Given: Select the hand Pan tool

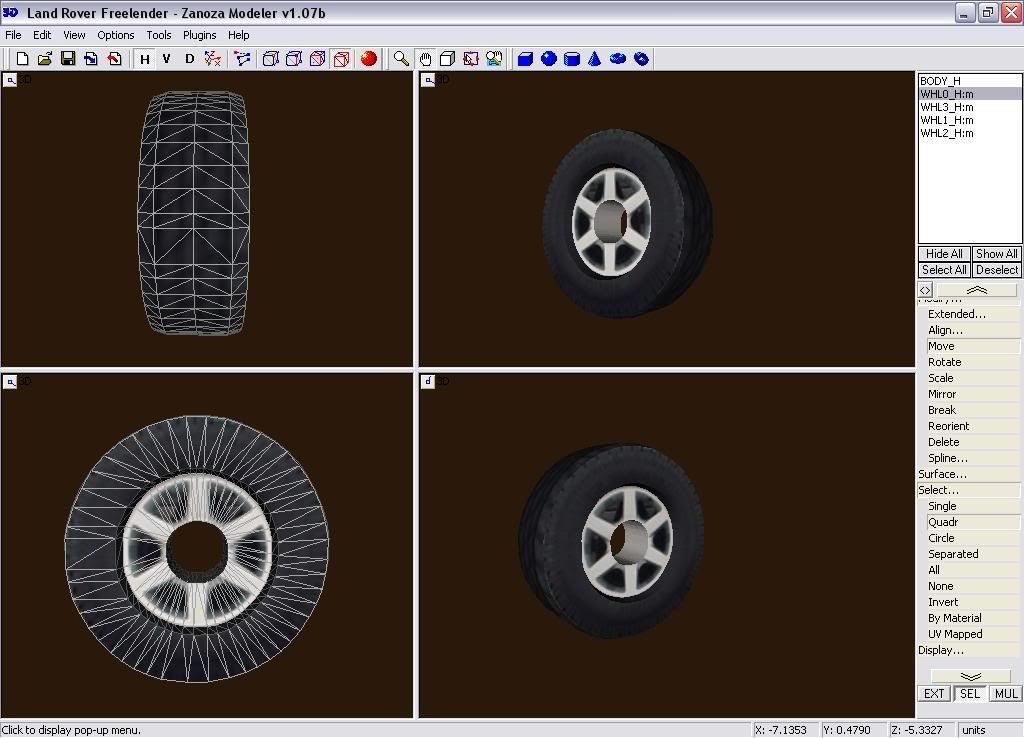Looking at the screenshot, I should (425, 59).
